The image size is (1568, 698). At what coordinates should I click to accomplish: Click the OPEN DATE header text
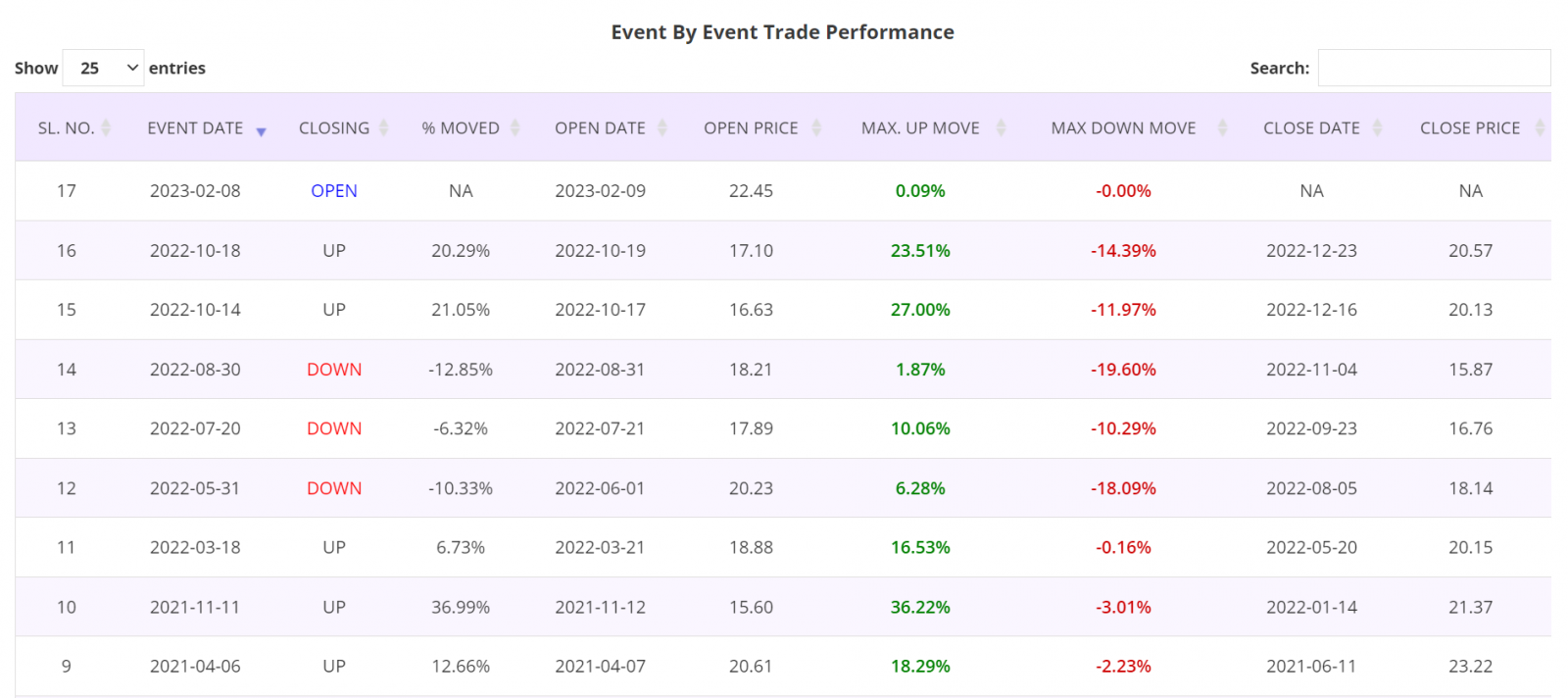[600, 127]
